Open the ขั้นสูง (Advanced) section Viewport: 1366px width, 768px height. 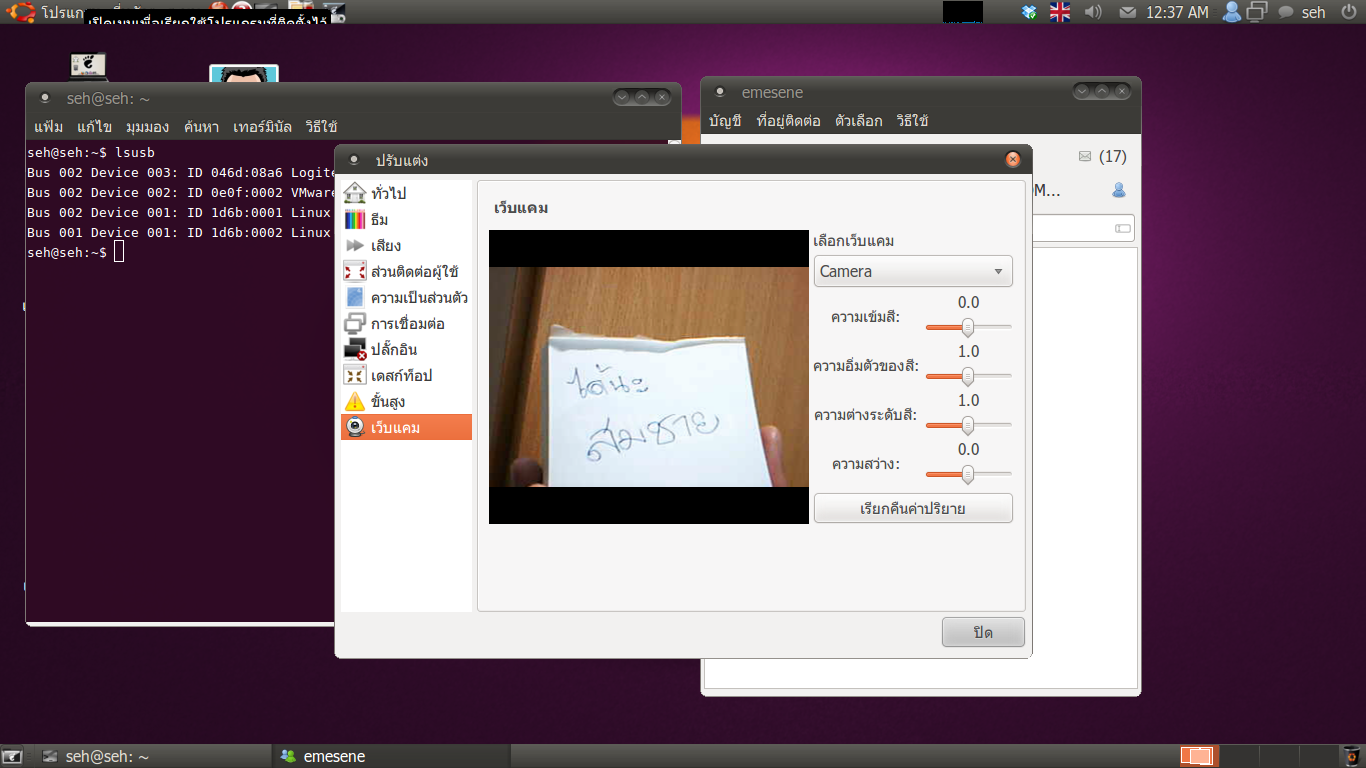coord(406,401)
